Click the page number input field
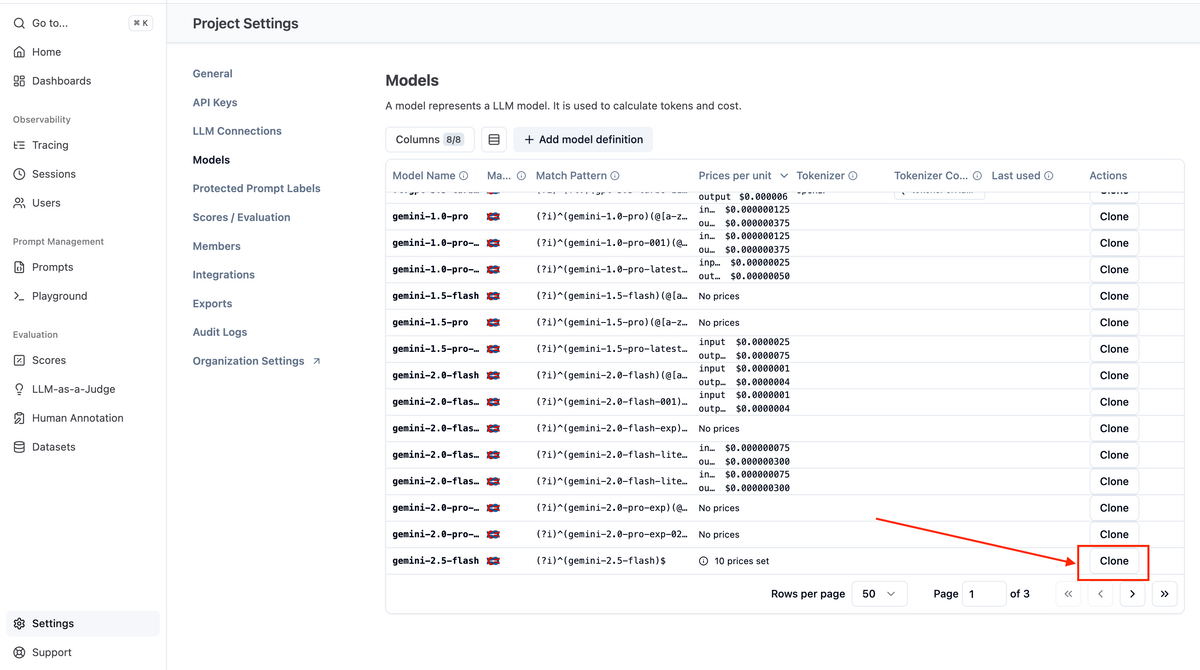This screenshot has height=670, width=1200. pos(984,594)
